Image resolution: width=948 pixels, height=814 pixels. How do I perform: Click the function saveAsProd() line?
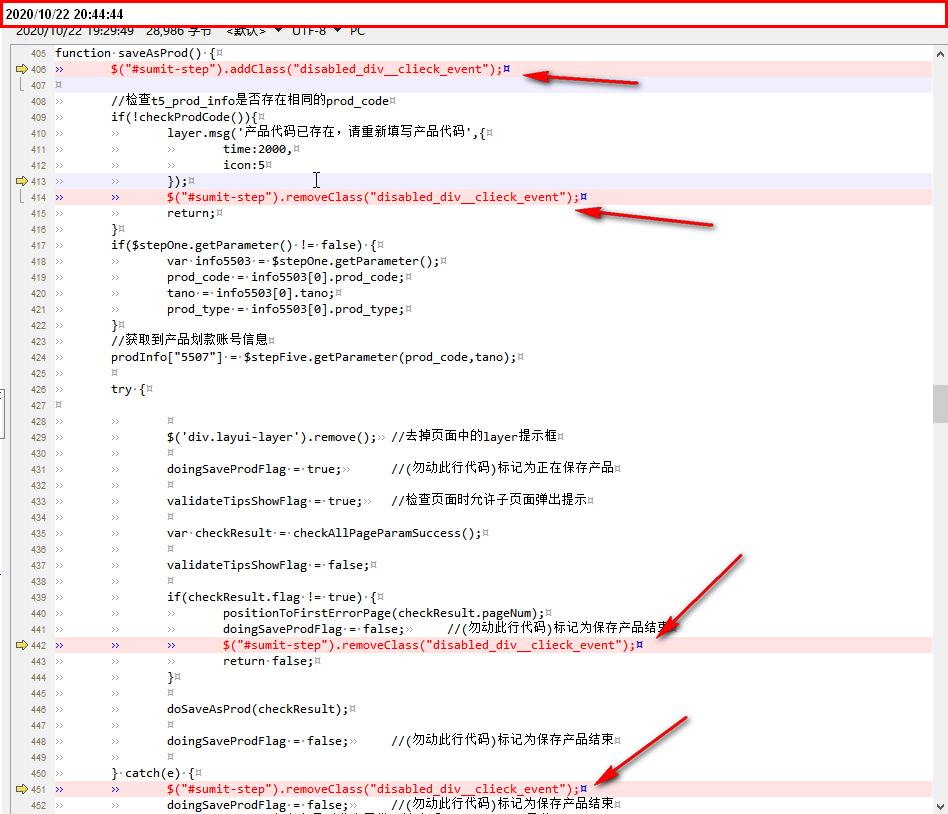(139, 53)
